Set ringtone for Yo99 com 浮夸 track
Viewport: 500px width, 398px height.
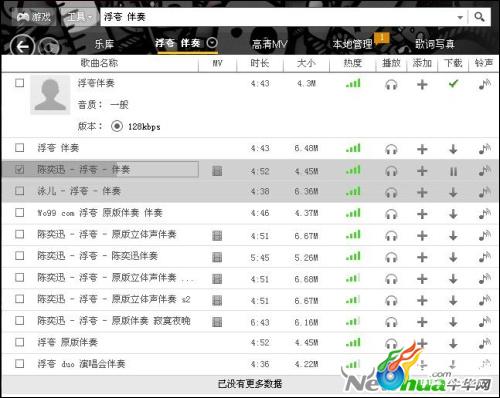(x=485, y=214)
